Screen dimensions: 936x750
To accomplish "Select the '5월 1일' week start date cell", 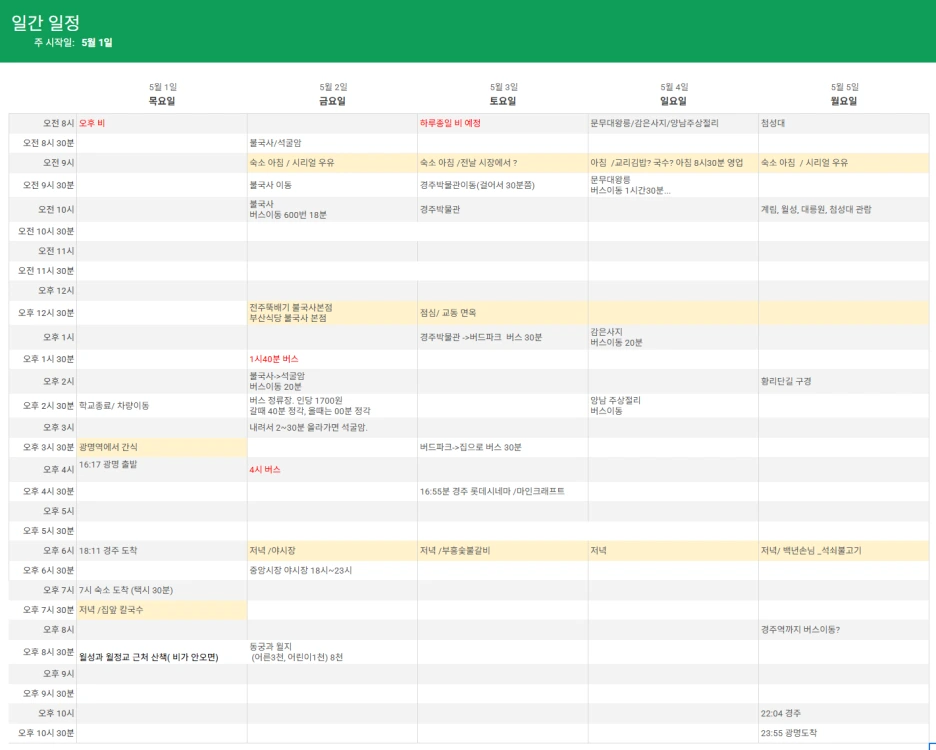I will [97, 42].
